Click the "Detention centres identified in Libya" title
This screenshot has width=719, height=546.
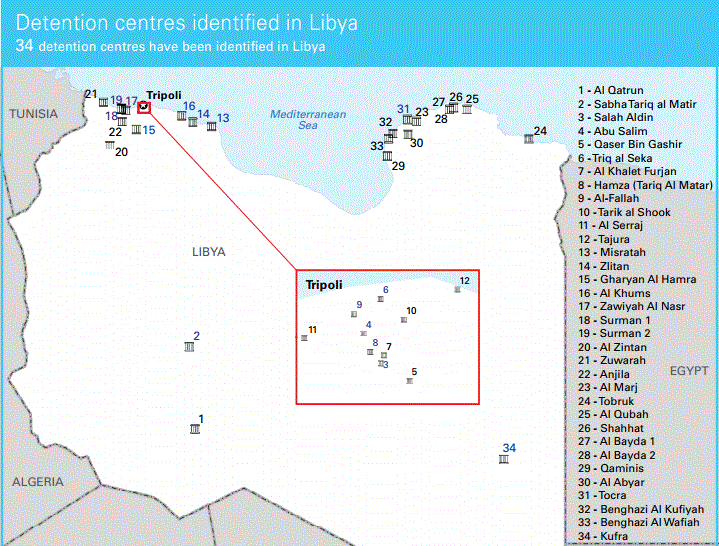tap(187, 22)
